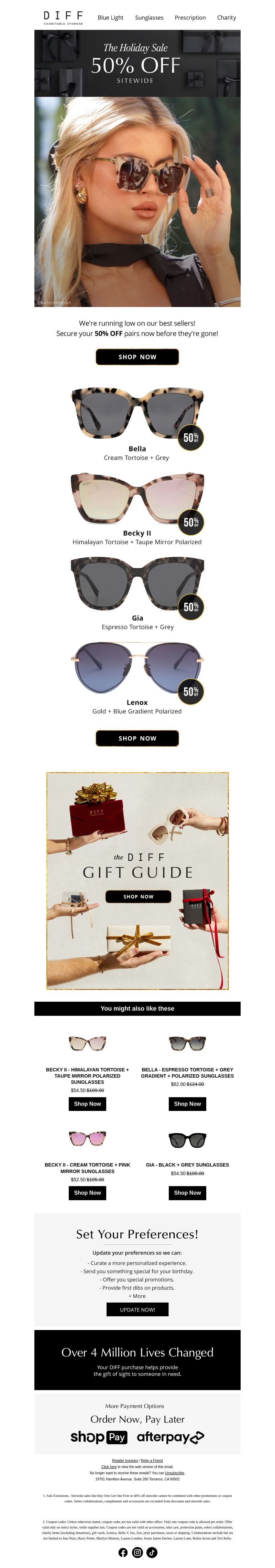Open the Instagram icon in footer

point(137,1552)
